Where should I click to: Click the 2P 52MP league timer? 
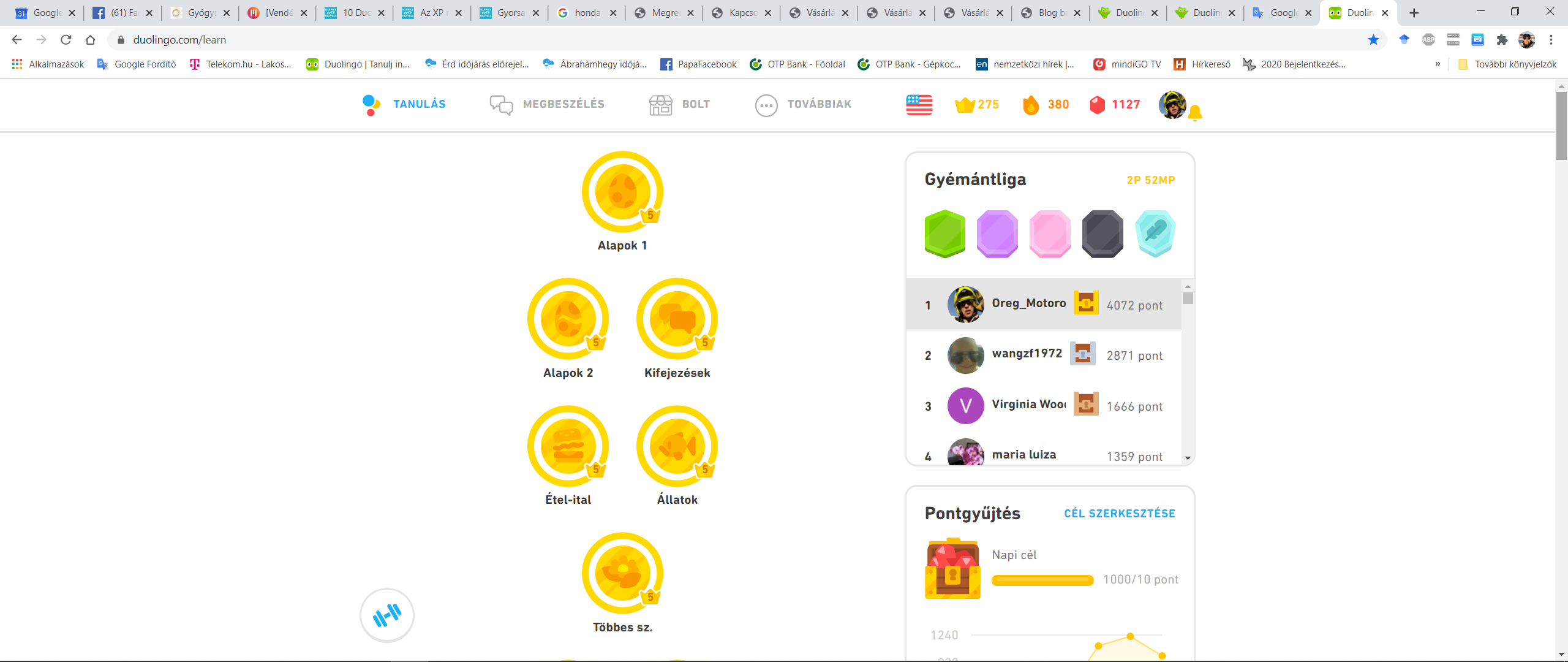pos(1151,180)
